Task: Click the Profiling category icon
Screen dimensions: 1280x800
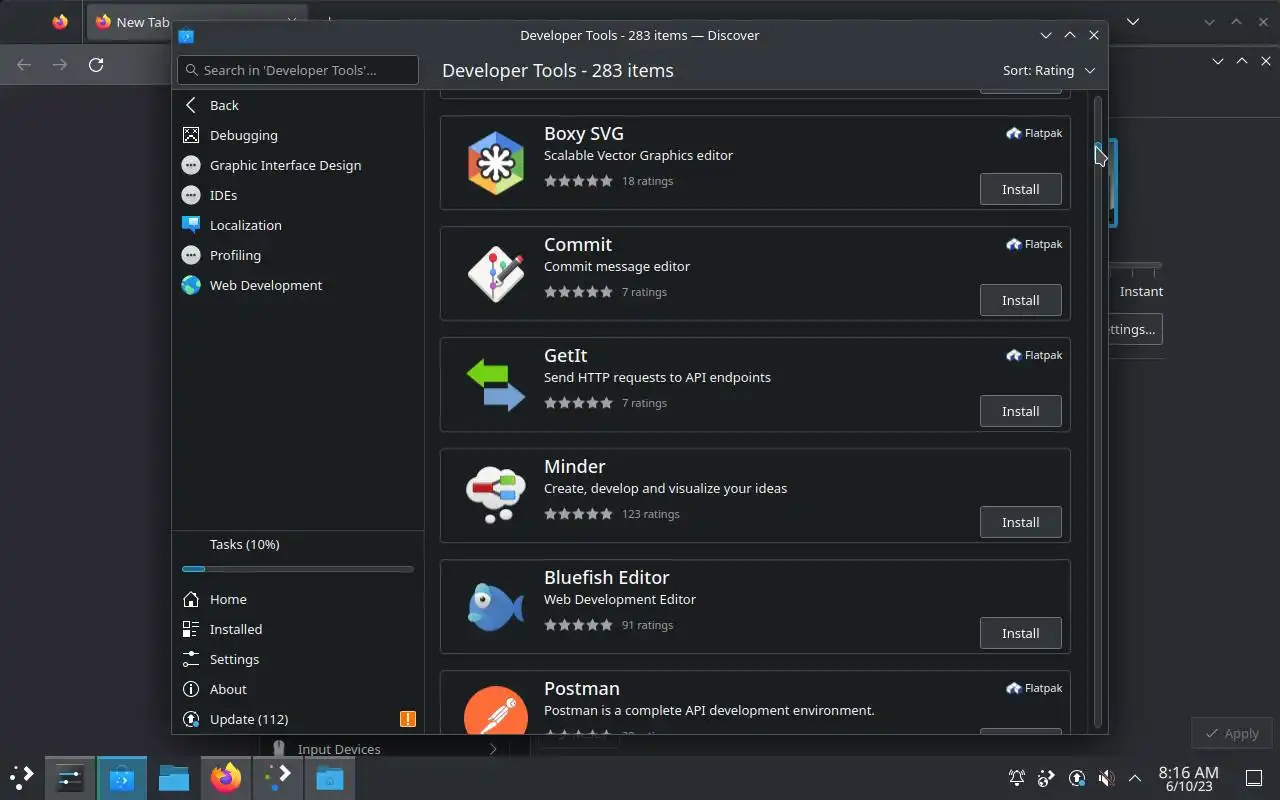Action: (x=191, y=255)
